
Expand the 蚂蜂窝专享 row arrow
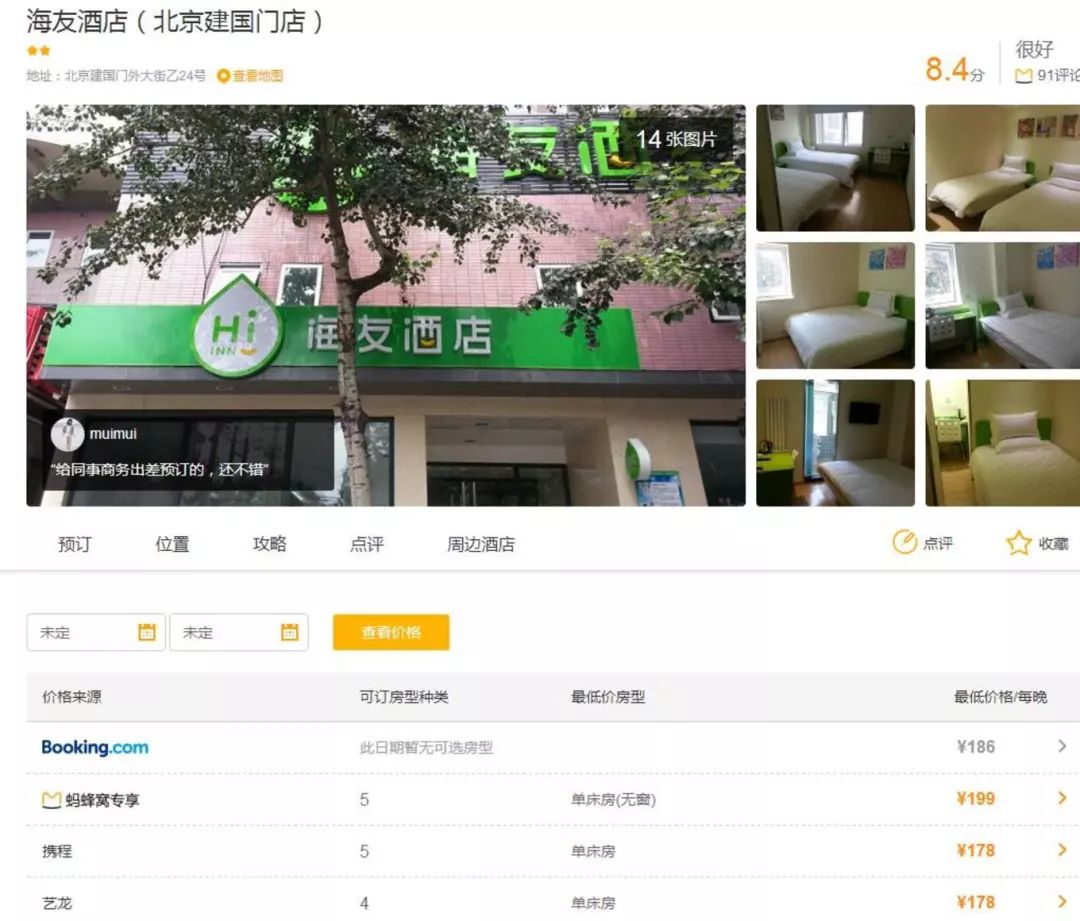click(1062, 798)
